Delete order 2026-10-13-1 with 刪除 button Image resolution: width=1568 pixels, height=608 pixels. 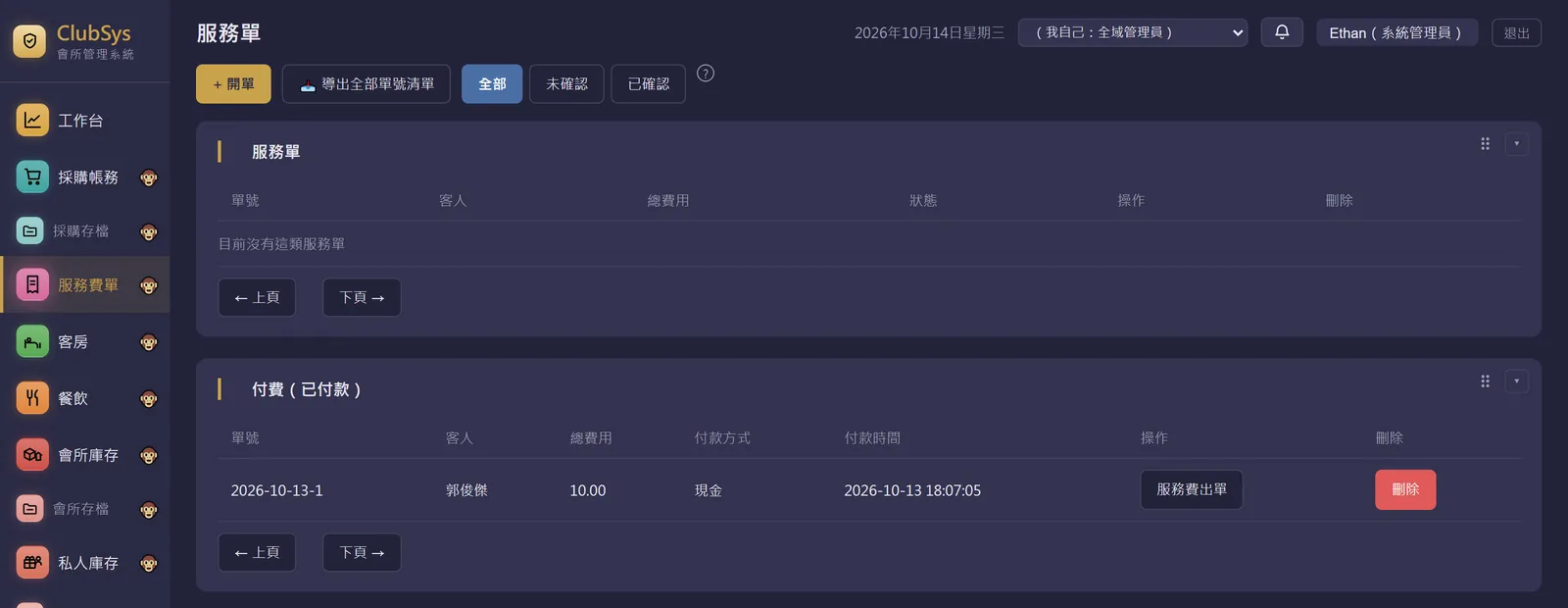pos(1405,490)
